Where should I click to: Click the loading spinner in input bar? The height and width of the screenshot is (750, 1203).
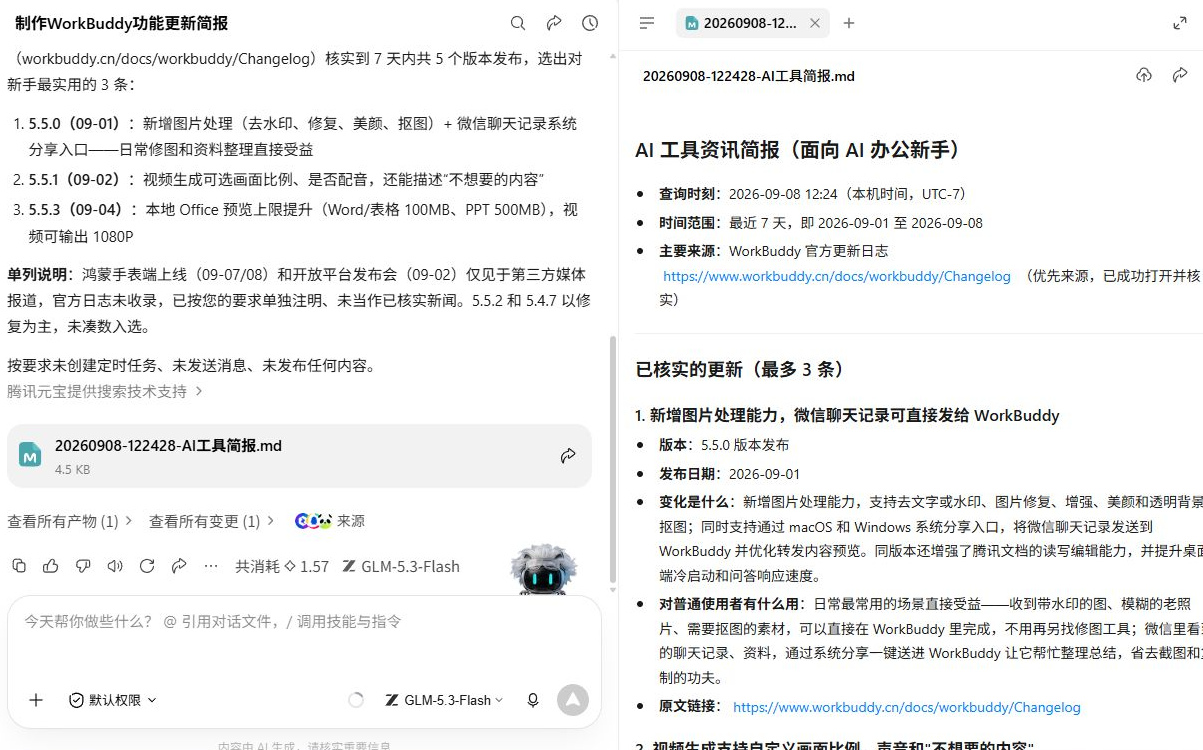356,700
